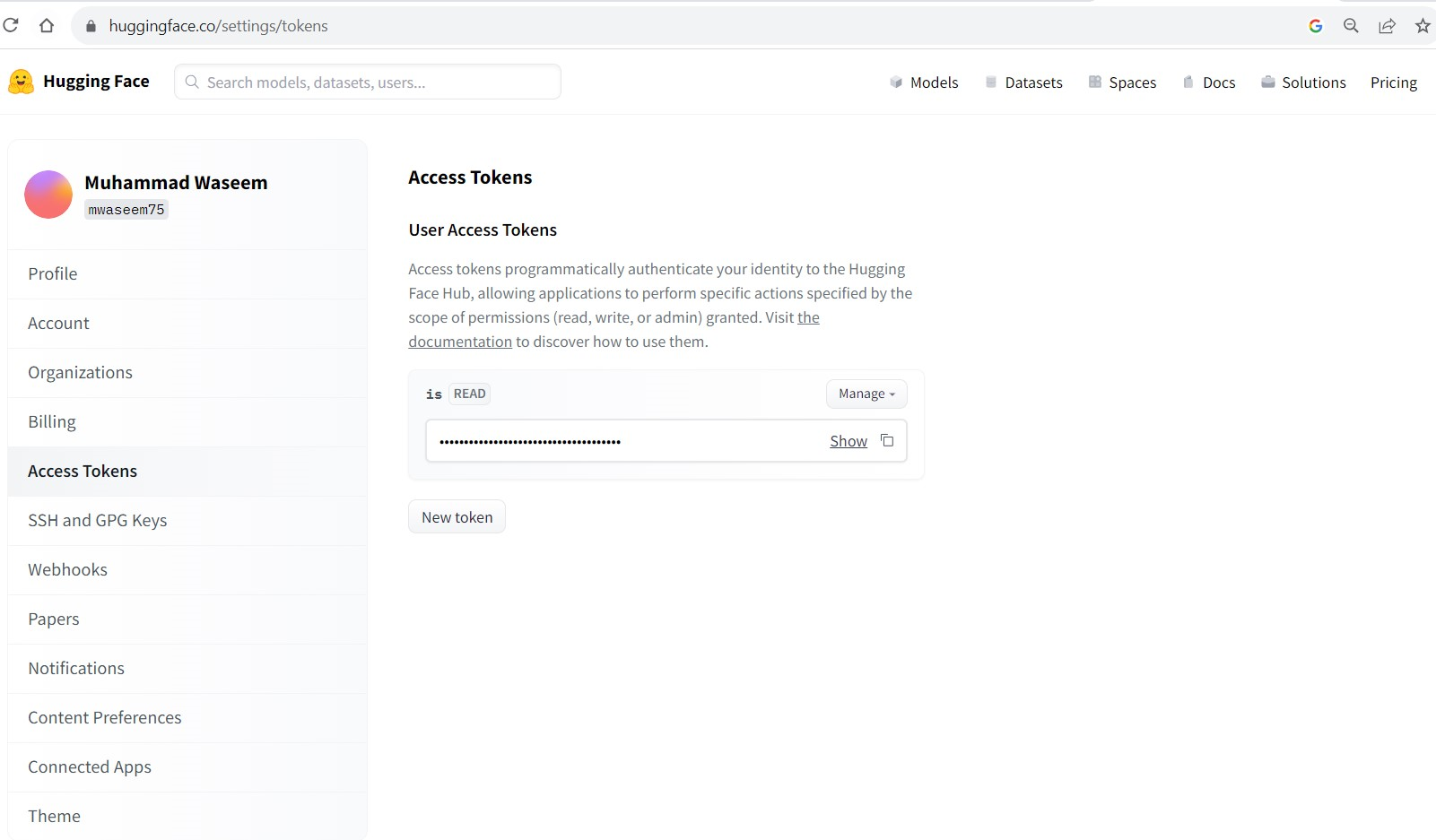The image size is (1436, 840).
Task: Open the Billing settings
Action: click(52, 421)
